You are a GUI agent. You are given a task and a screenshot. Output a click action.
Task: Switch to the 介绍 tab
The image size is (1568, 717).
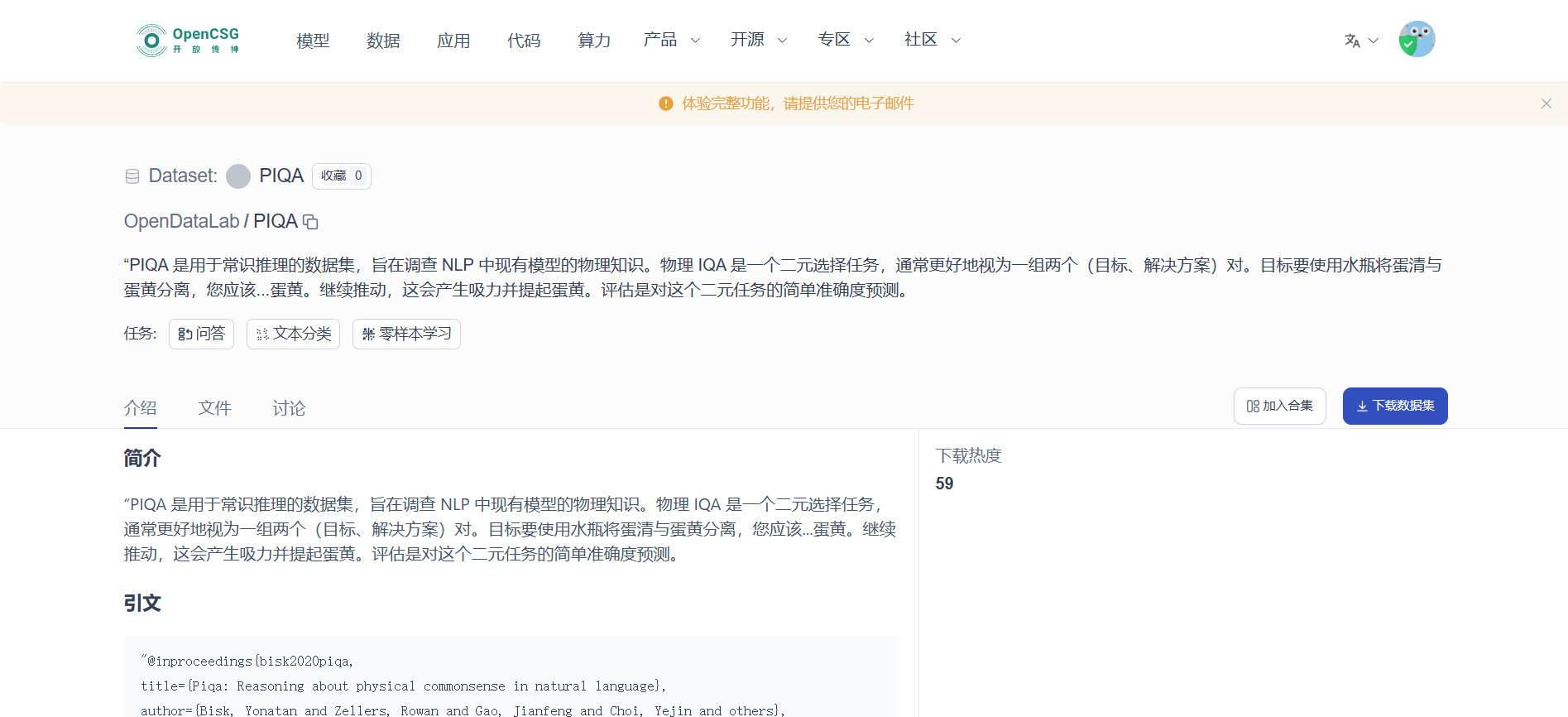(x=141, y=408)
